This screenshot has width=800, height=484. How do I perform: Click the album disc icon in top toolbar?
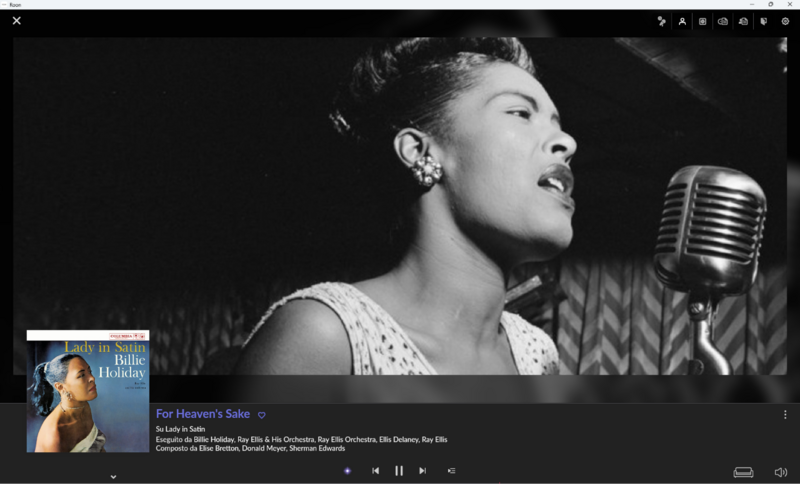click(703, 21)
